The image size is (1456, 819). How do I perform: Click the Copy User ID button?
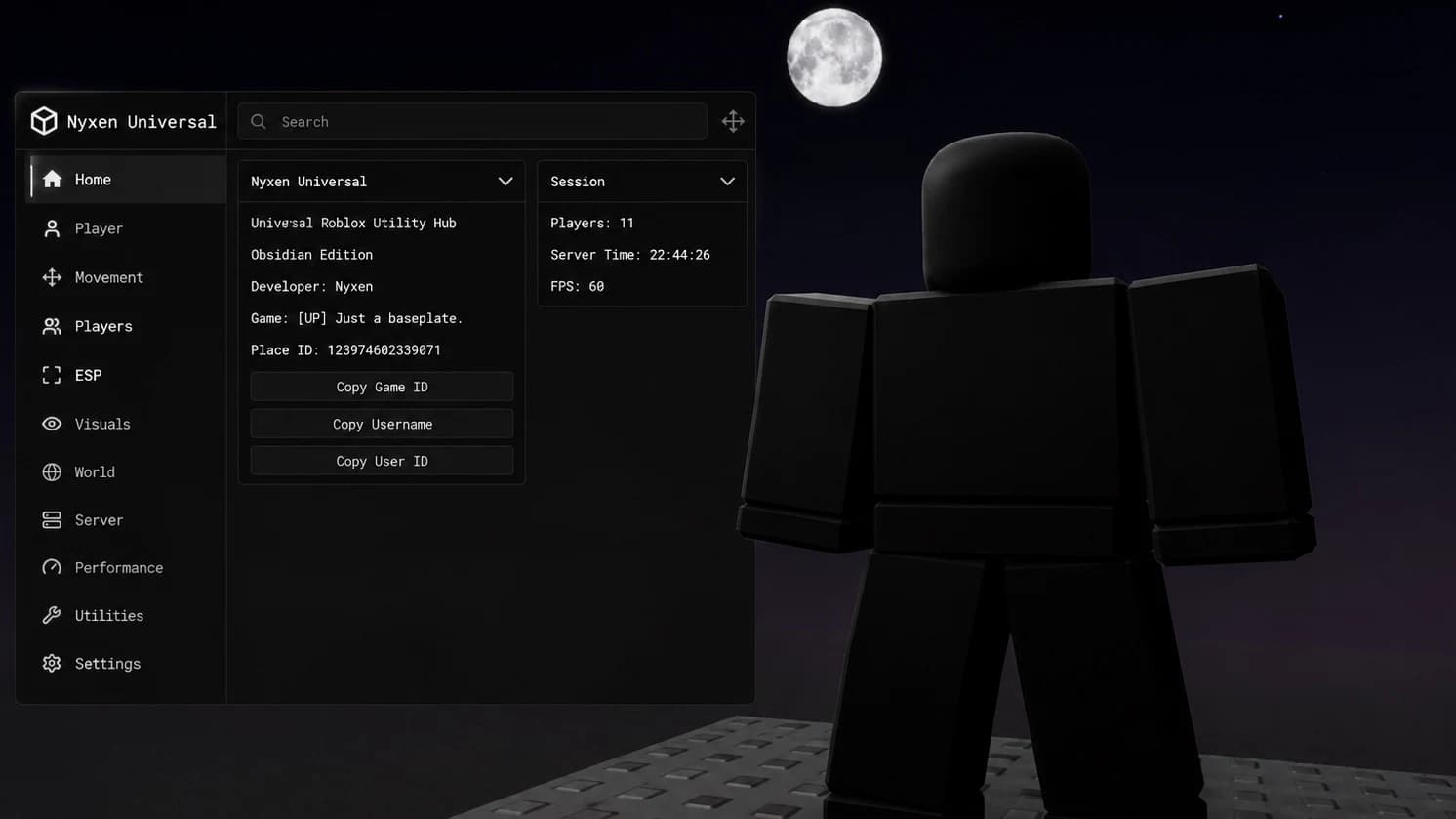382,461
